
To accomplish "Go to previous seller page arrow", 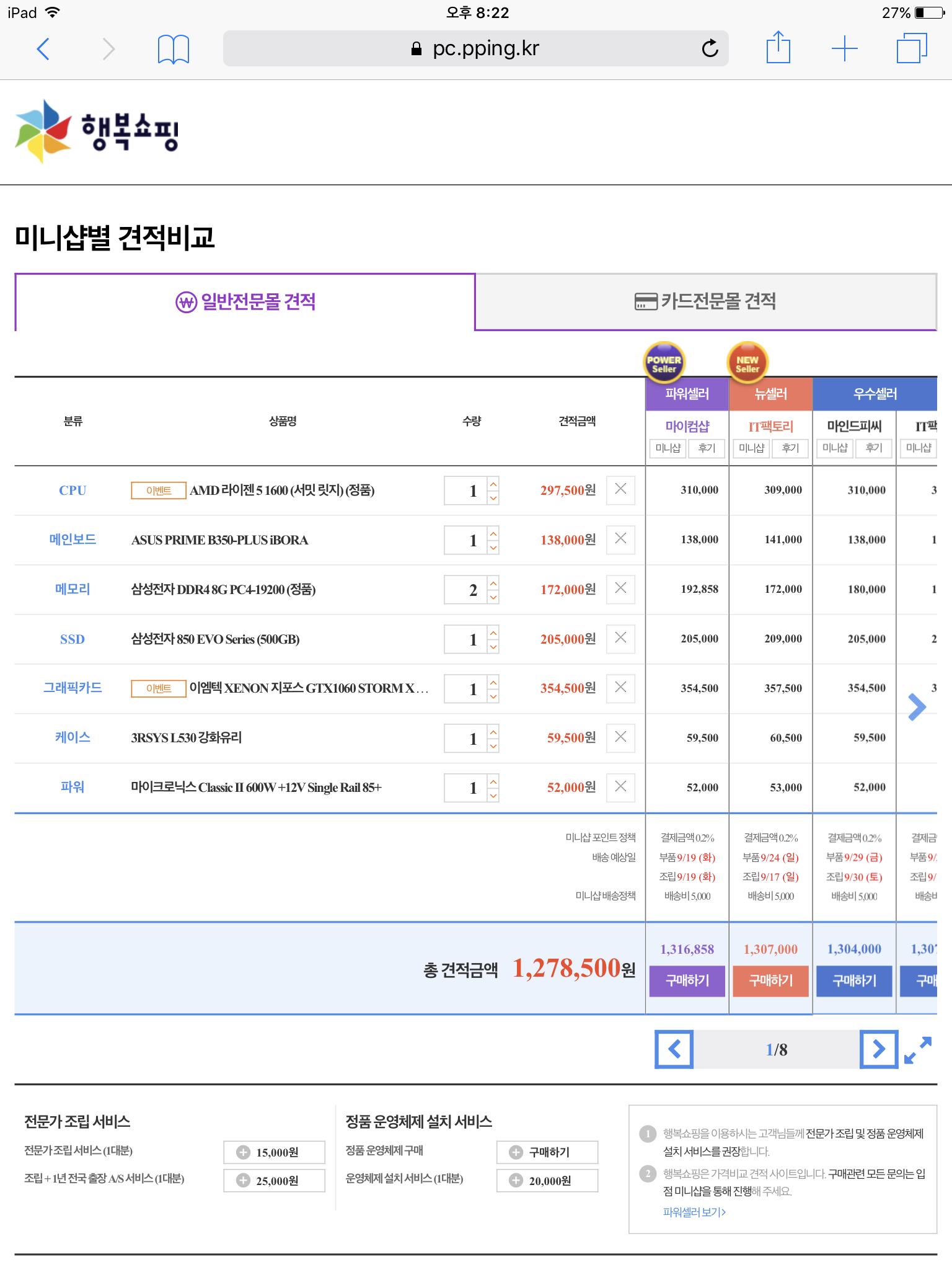I will click(674, 1049).
